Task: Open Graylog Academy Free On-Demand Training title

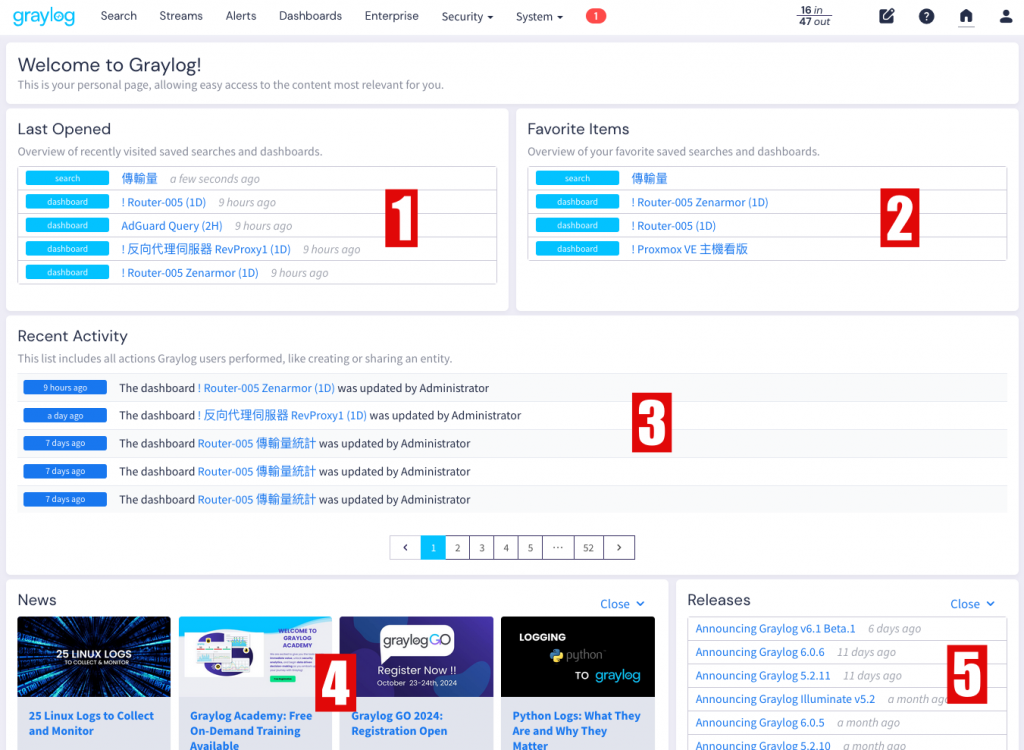Action: coord(251,730)
